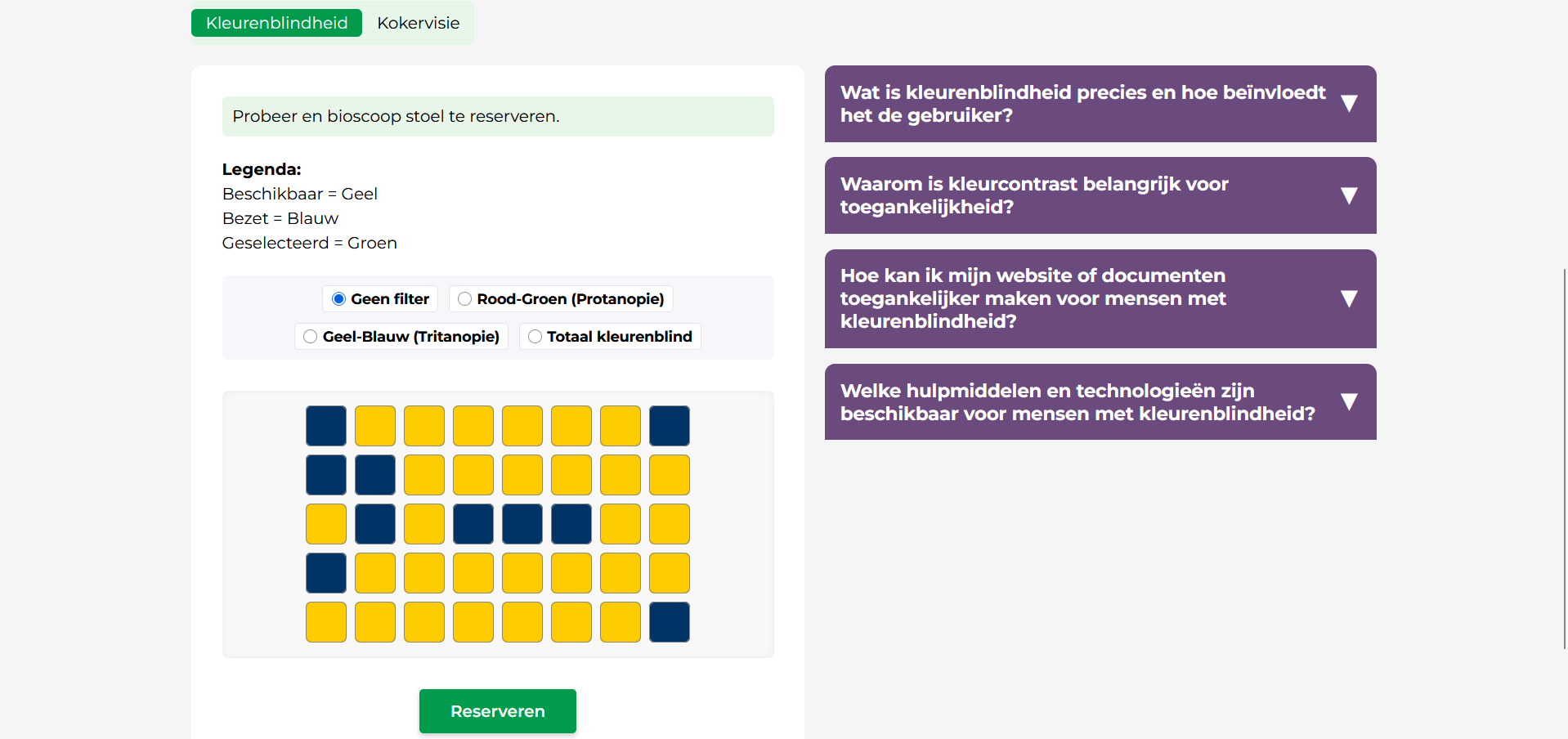Pick the last yellow seat in the second row
Image resolution: width=1568 pixels, height=739 pixels.
click(x=670, y=475)
